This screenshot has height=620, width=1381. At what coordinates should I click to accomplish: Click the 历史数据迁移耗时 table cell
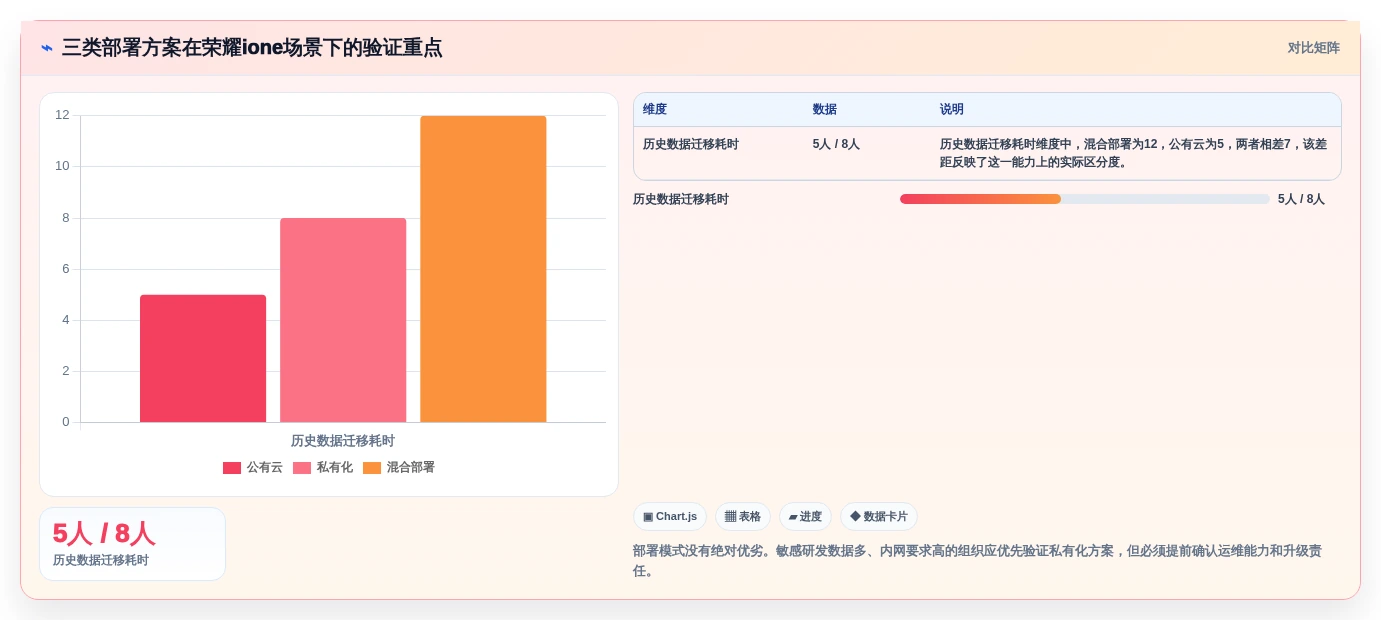691,144
